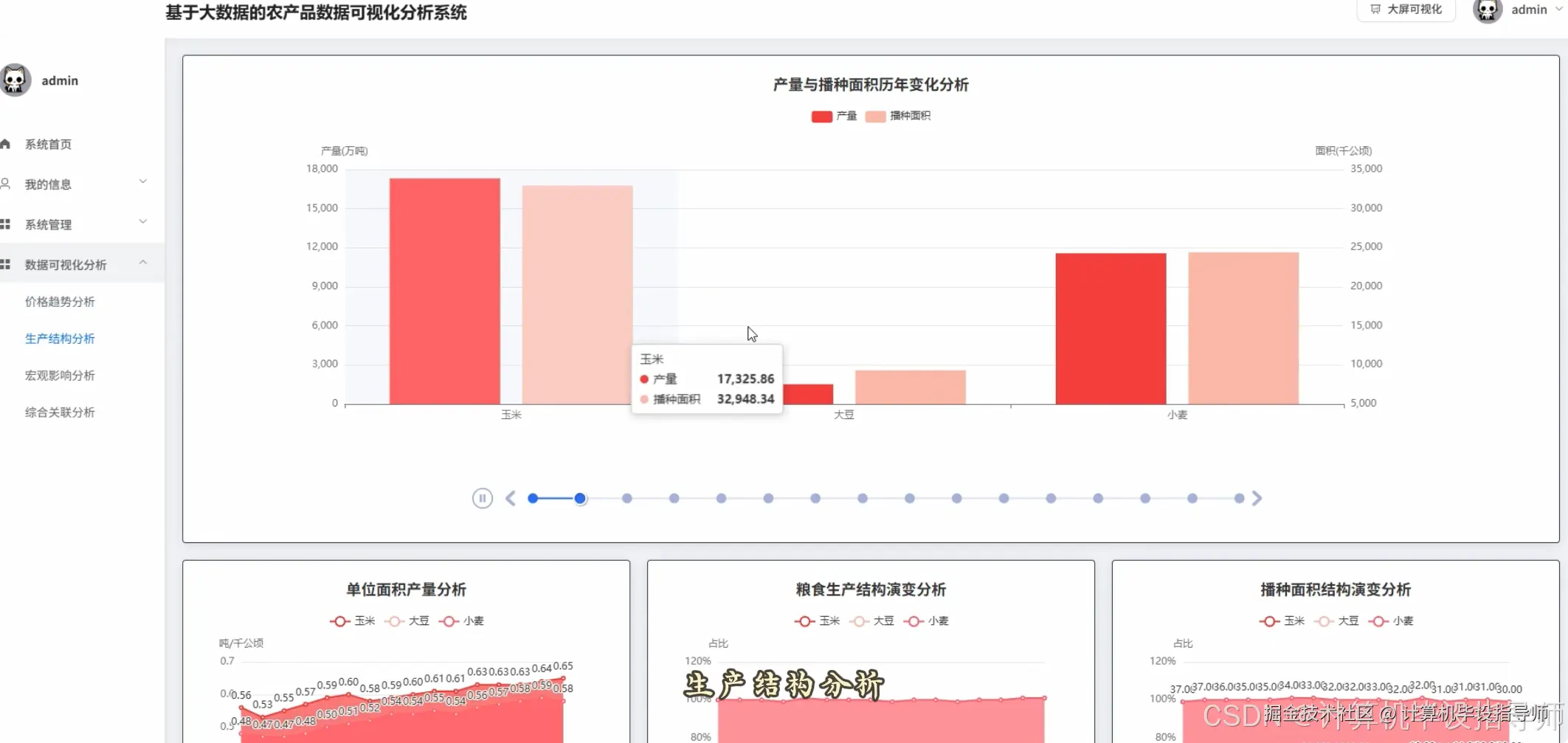Image resolution: width=1568 pixels, height=743 pixels.
Task: Select the first timeline dot
Action: pos(533,499)
